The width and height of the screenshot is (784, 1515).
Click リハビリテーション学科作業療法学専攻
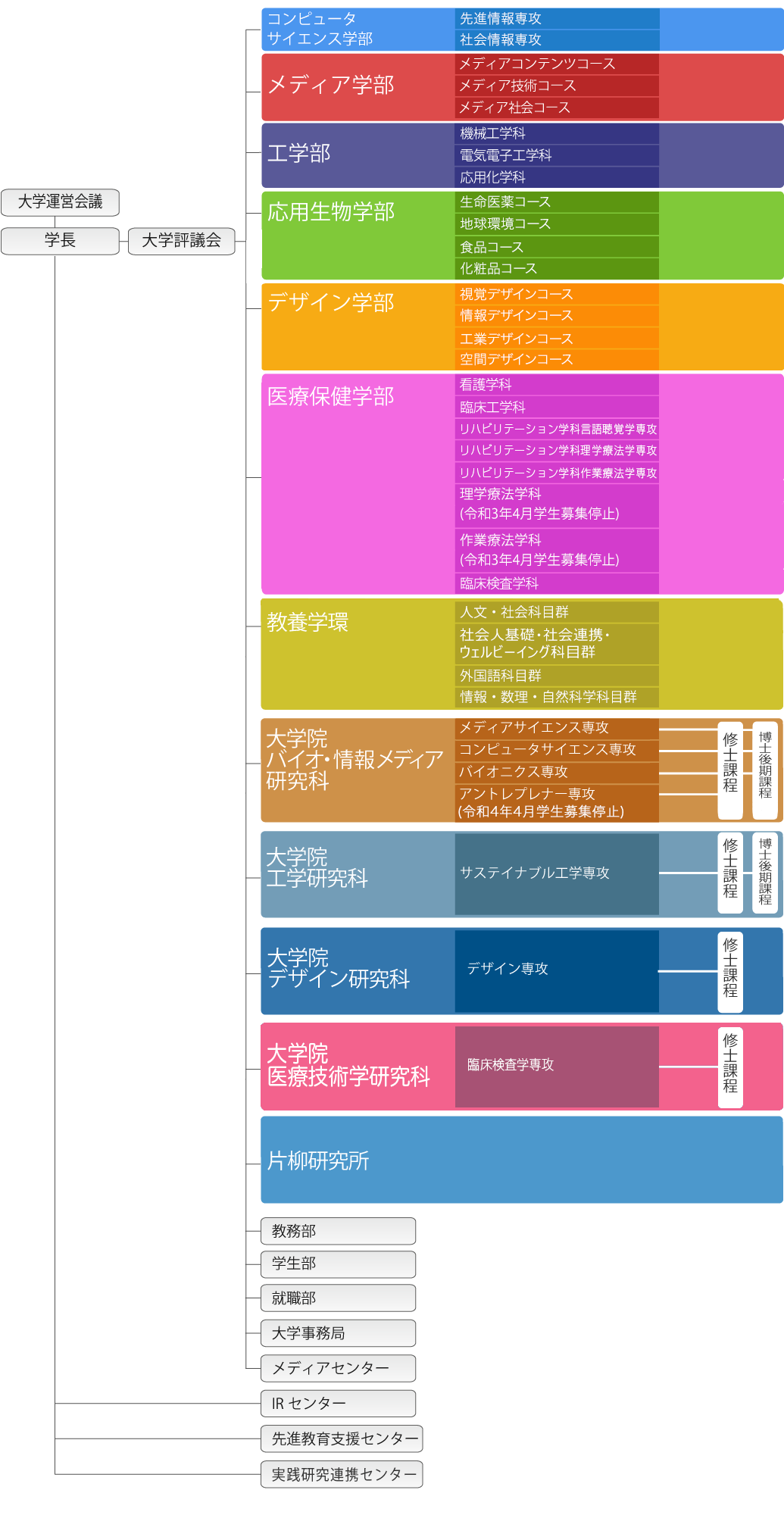pyautogui.click(x=557, y=473)
